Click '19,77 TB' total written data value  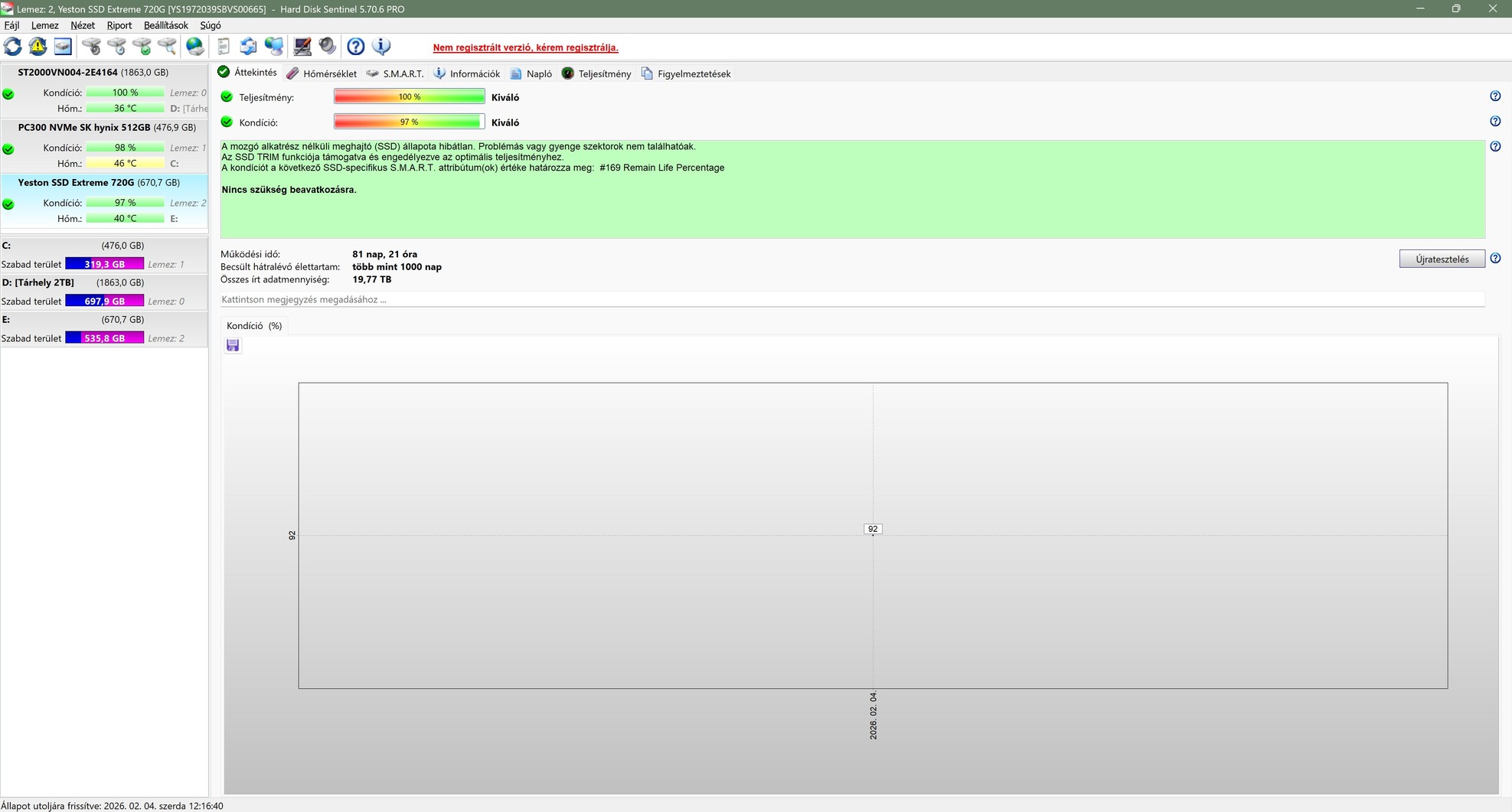point(372,279)
